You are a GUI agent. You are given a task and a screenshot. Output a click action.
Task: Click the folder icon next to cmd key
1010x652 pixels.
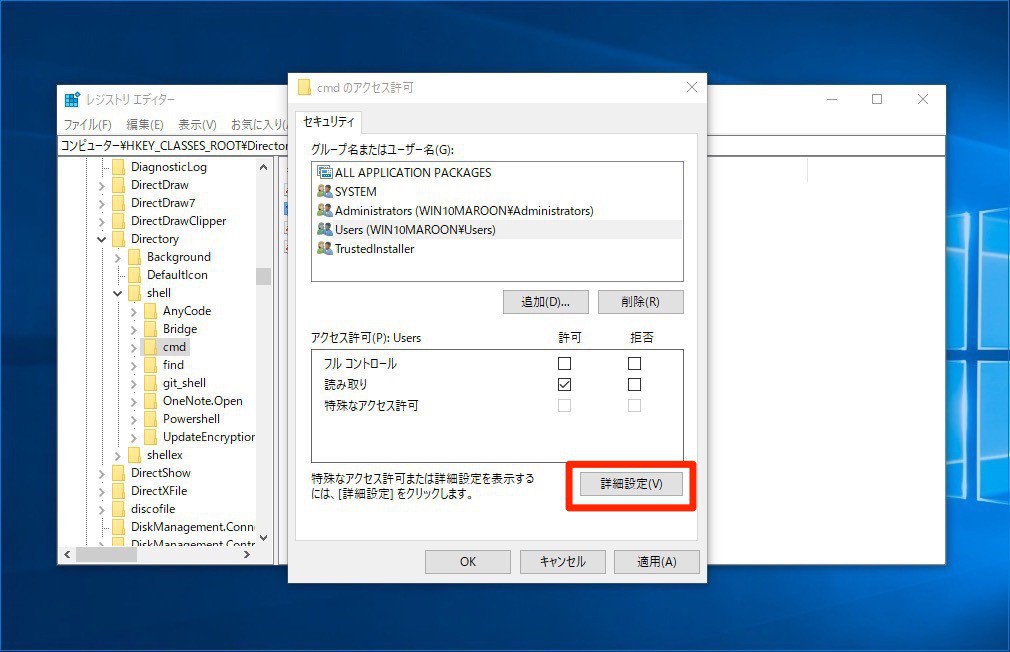click(x=151, y=347)
